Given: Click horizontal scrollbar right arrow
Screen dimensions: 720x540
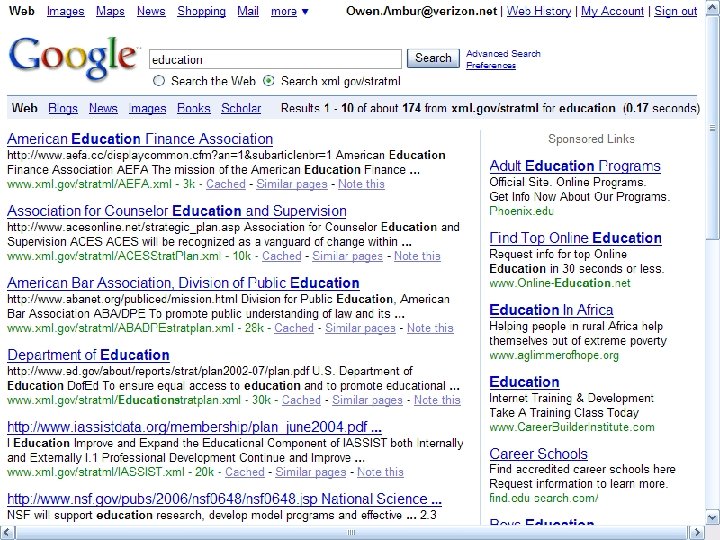Looking at the screenshot, I should click(x=697, y=533).
